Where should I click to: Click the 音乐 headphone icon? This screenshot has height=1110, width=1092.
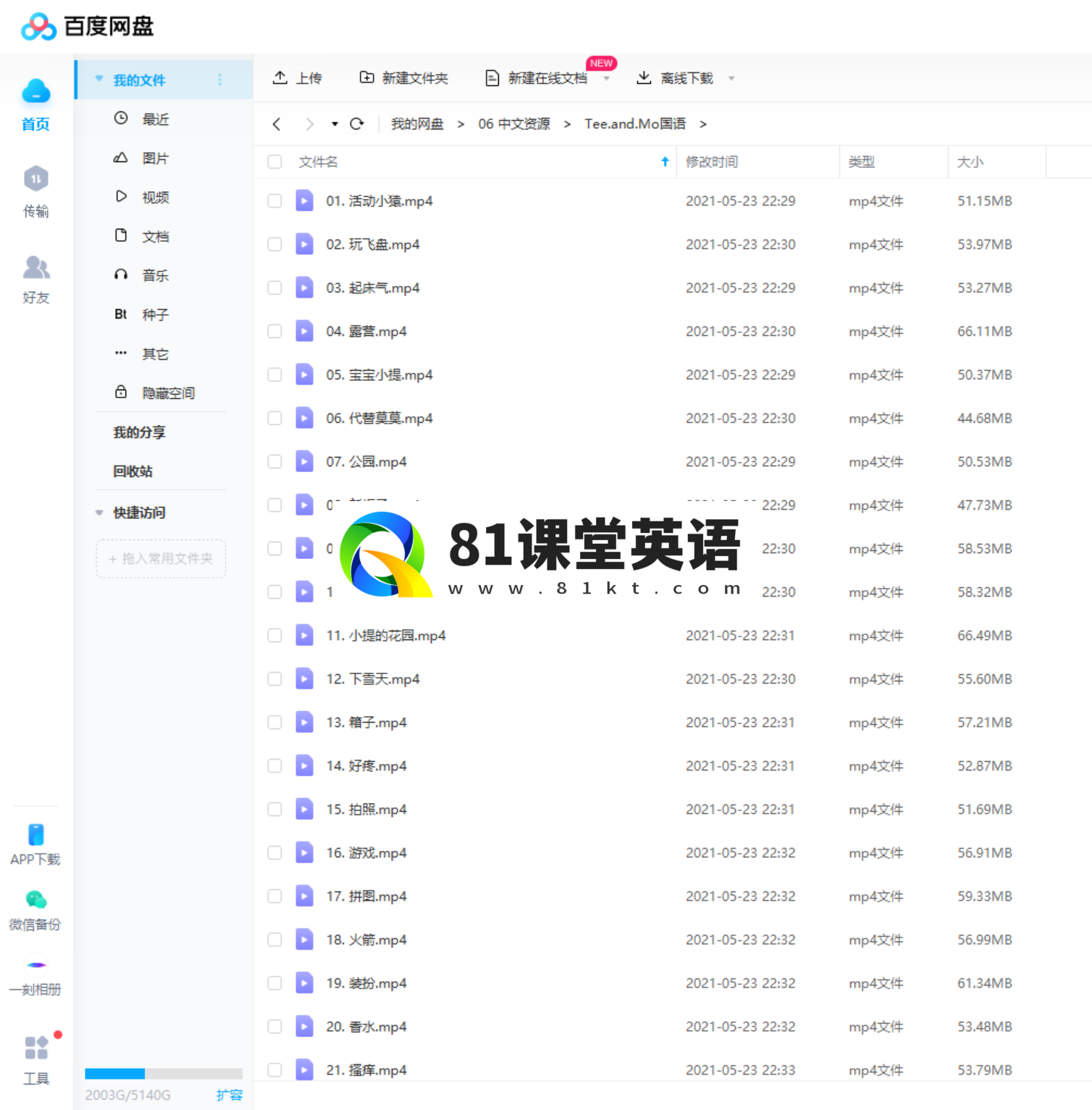coord(121,274)
